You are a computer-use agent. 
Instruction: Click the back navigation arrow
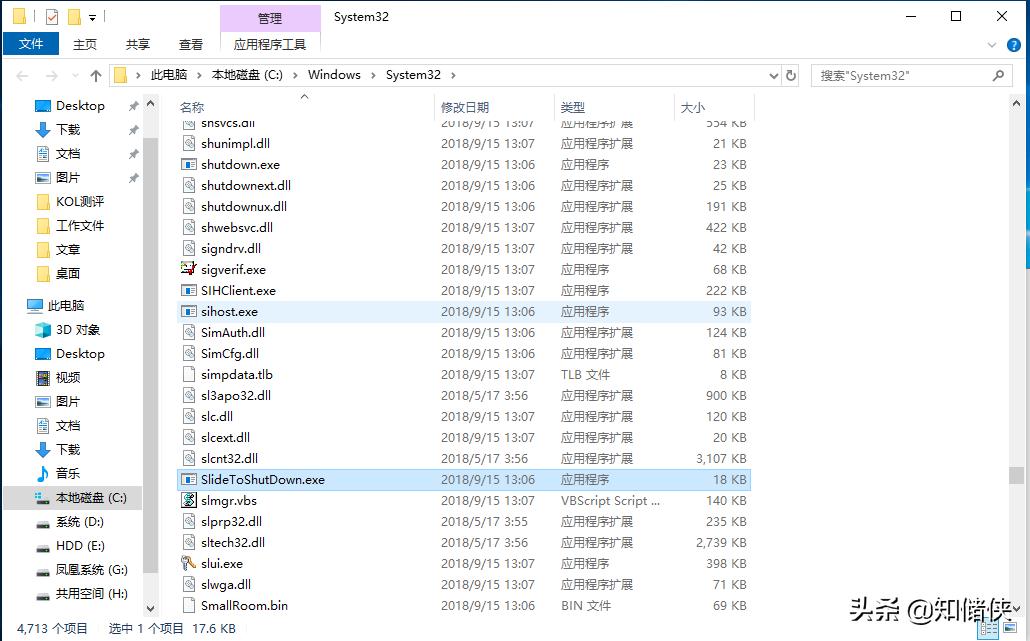click(x=22, y=75)
